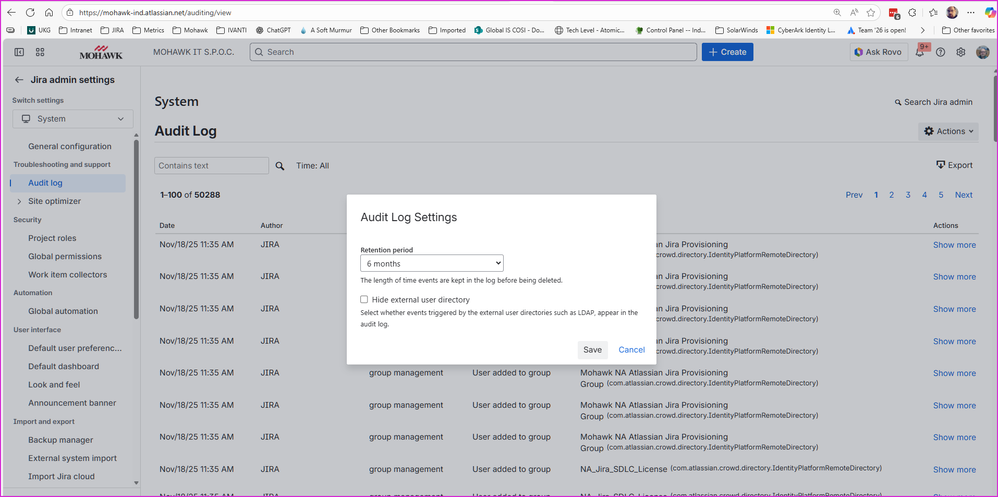Collapse Jira sidebar toggle icon
The width and height of the screenshot is (998, 497).
[19, 52]
